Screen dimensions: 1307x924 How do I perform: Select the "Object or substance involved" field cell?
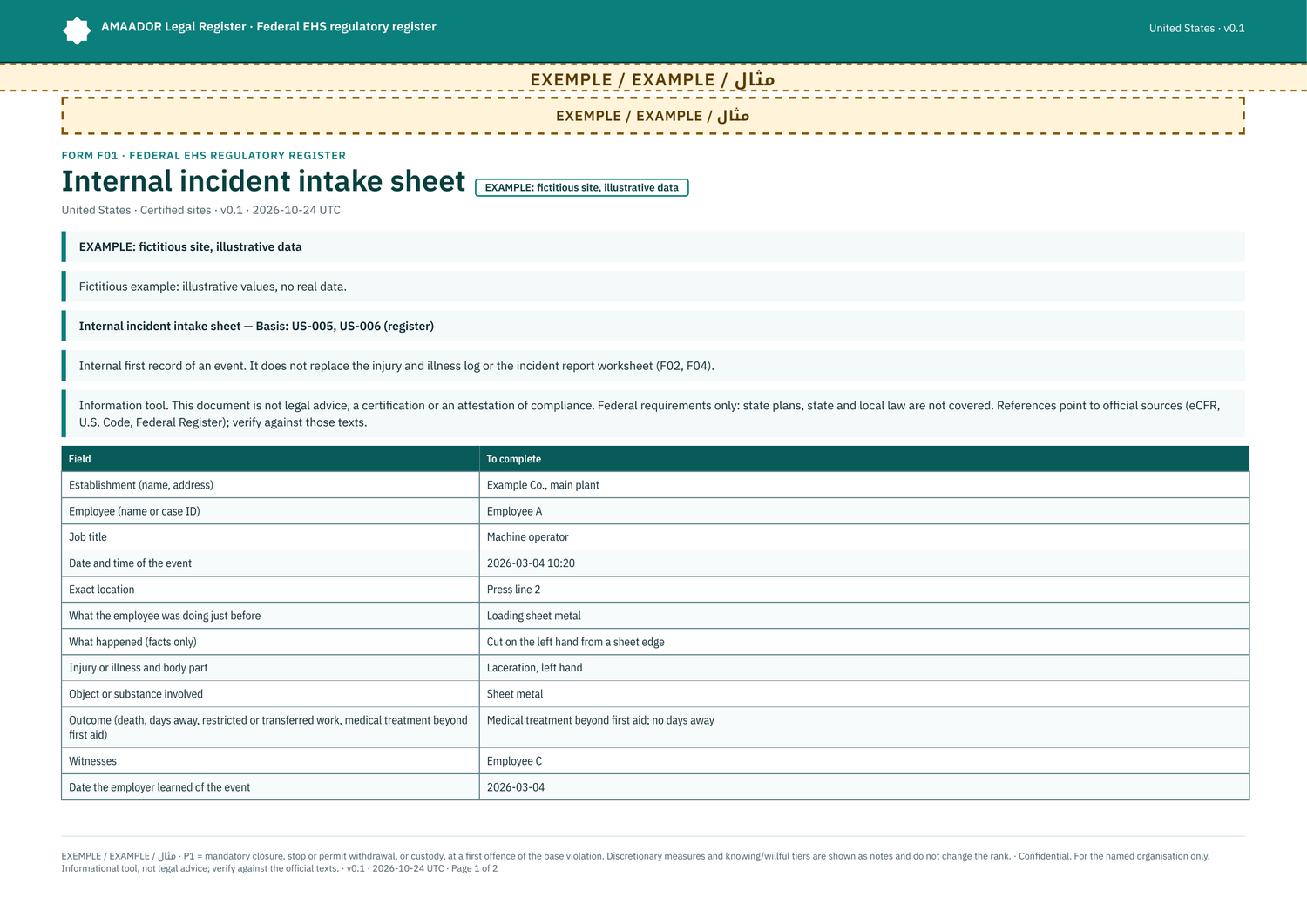tap(270, 694)
